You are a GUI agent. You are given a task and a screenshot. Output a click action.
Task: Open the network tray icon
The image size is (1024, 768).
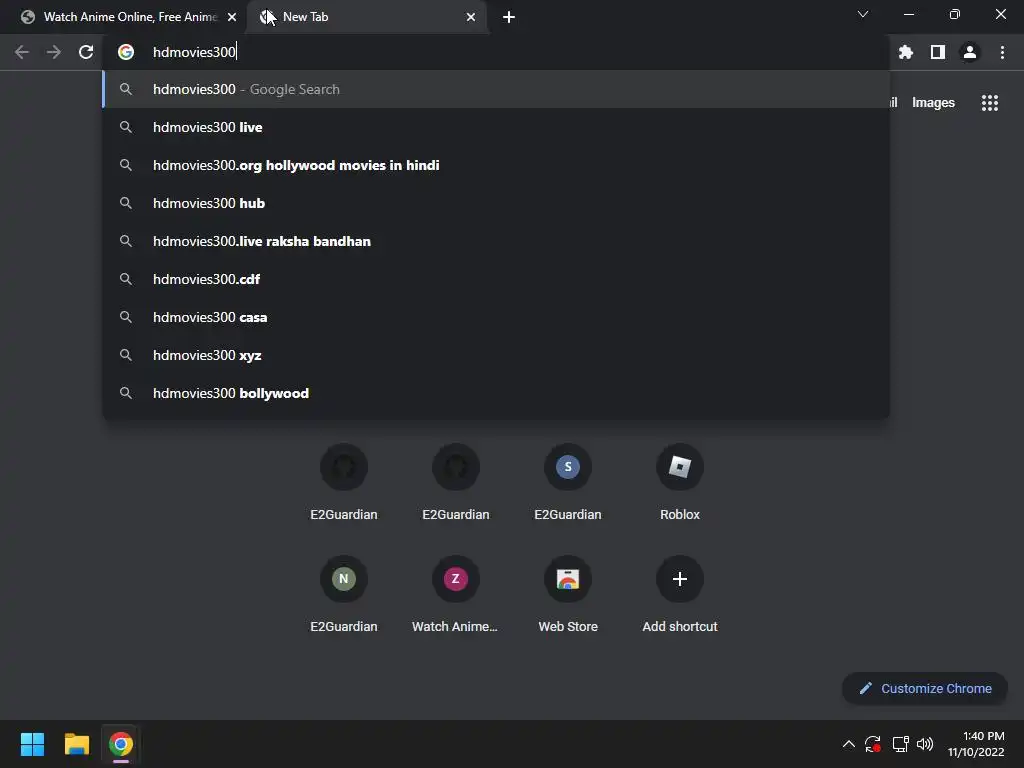pyautogui.click(x=900, y=744)
